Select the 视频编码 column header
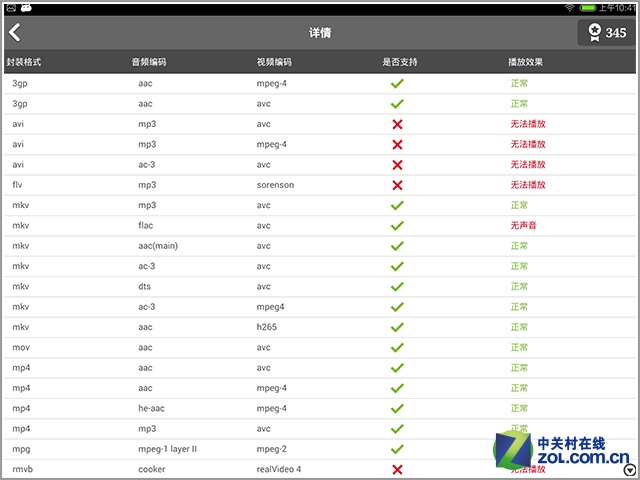 tap(274, 63)
